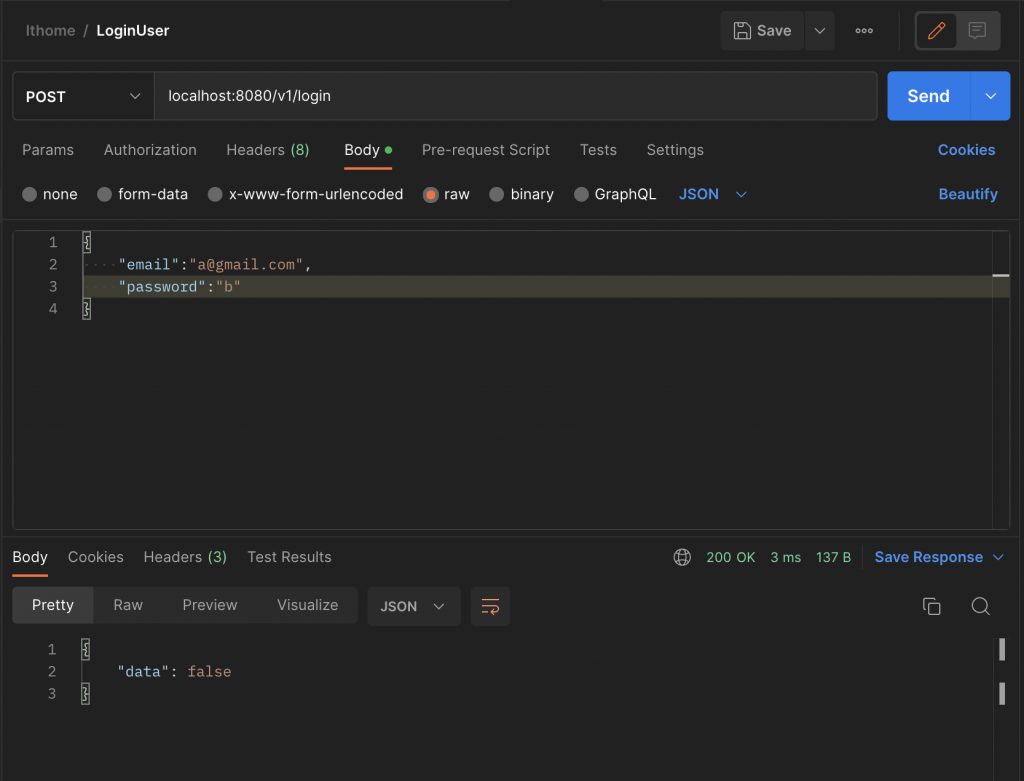
Task: Open the Test Results response tab
Action: (x=289, y=557)
